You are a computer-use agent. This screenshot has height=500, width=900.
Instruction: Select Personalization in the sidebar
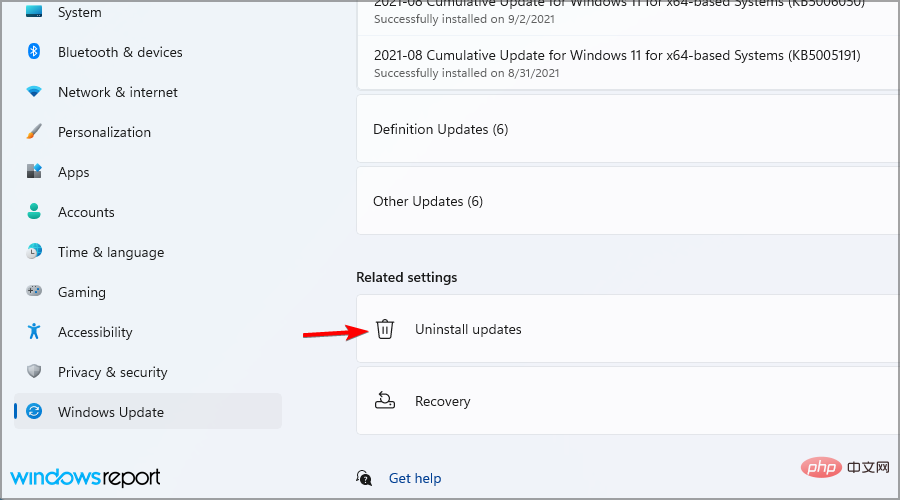pos(148,132)
